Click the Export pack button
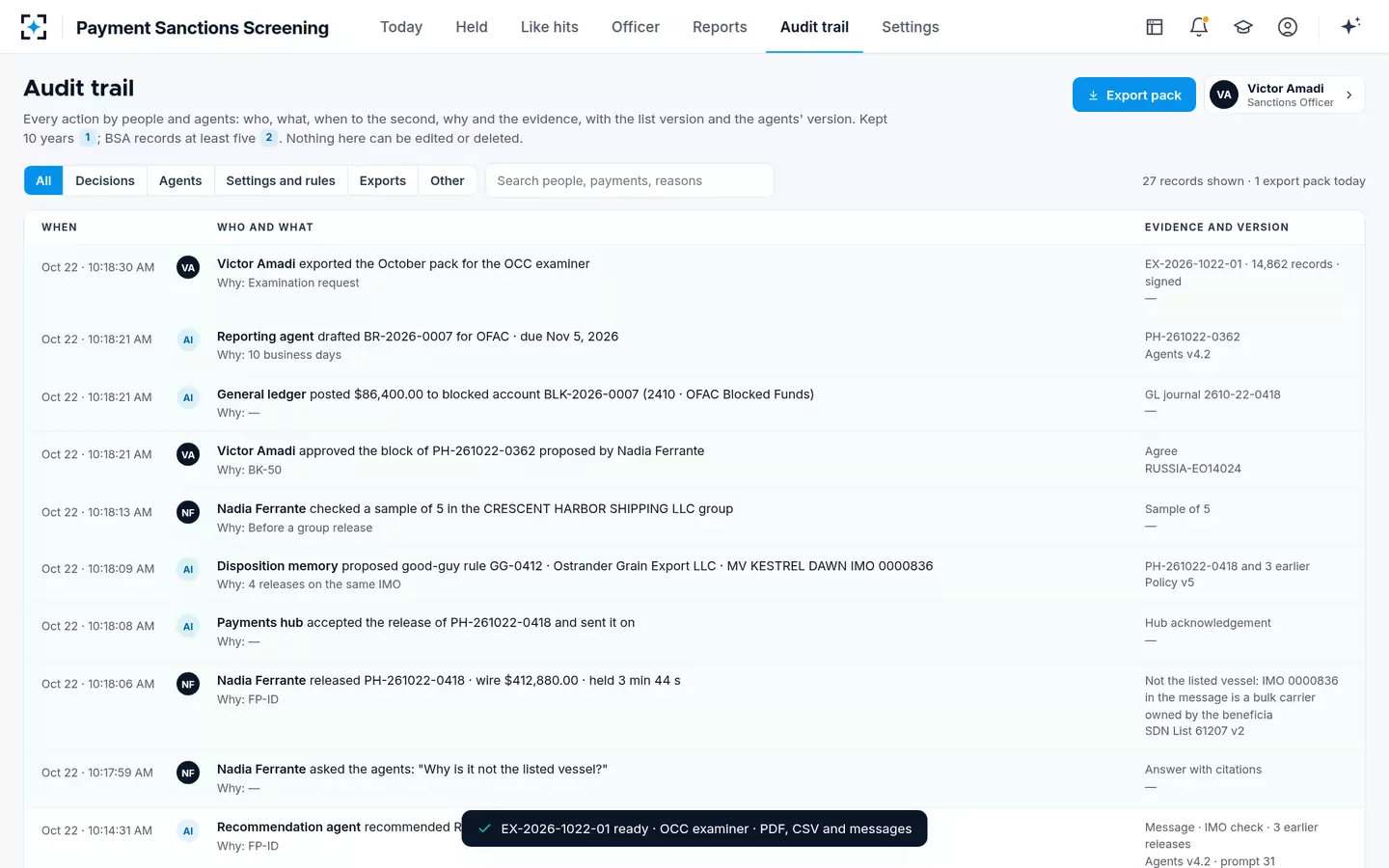1389x868 pixels. [1134, 95]
